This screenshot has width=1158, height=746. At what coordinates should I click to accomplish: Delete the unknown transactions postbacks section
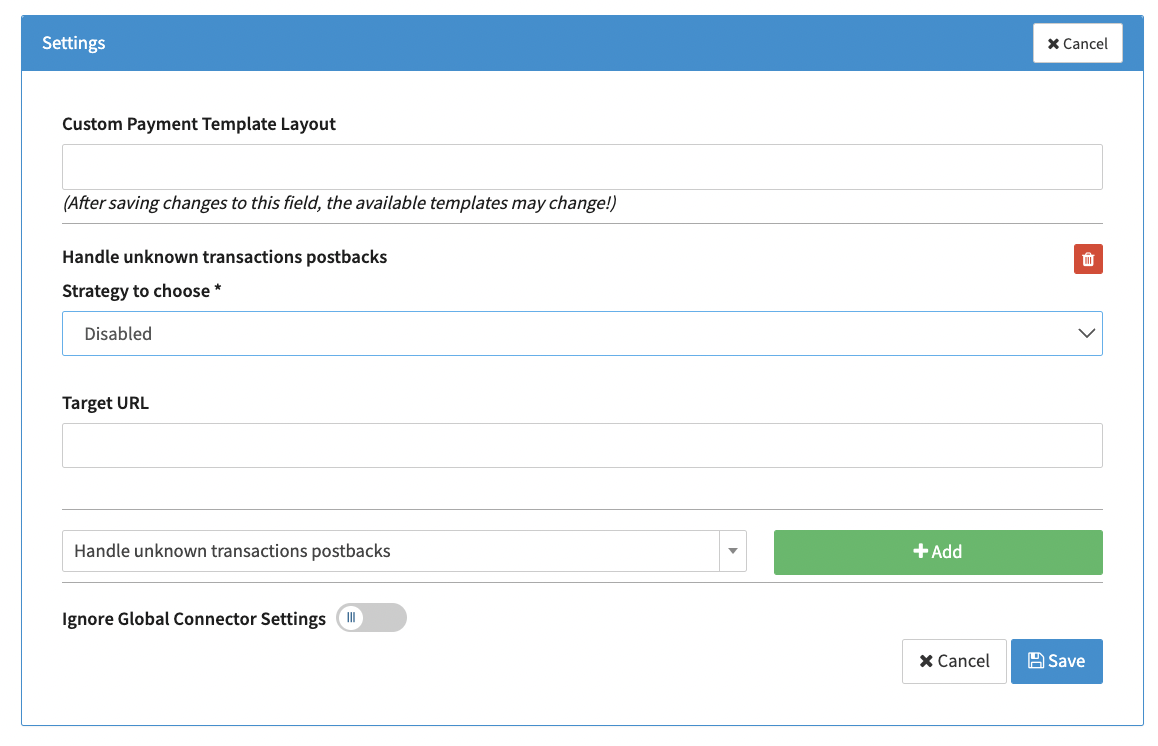click(1088, 260)
